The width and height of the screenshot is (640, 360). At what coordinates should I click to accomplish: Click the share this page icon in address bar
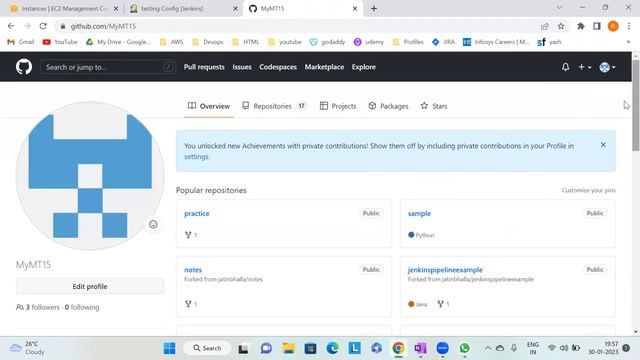coord(544,26)
